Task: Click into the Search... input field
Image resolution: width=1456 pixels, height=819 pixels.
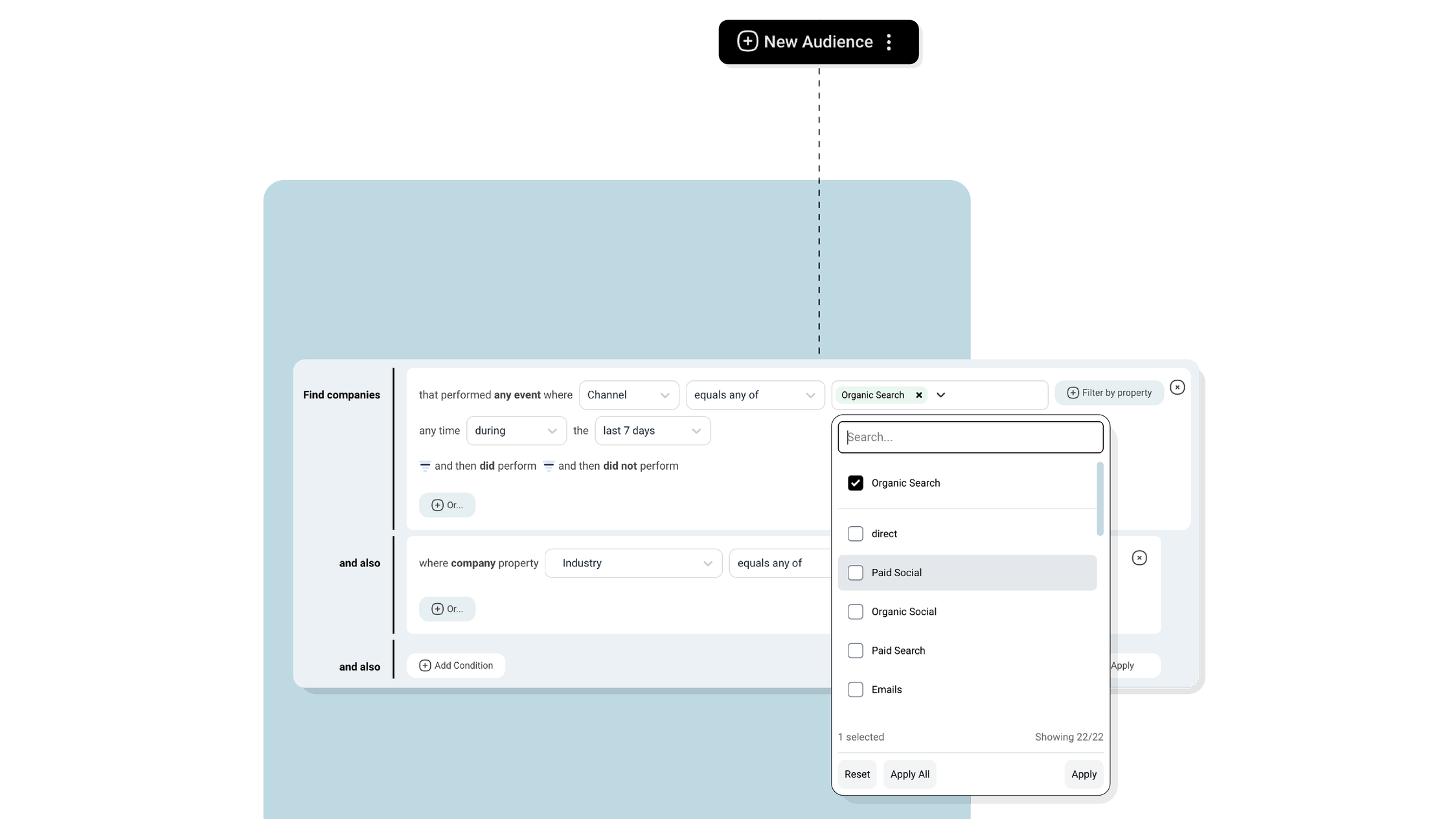Action: [x=970, y=437]
